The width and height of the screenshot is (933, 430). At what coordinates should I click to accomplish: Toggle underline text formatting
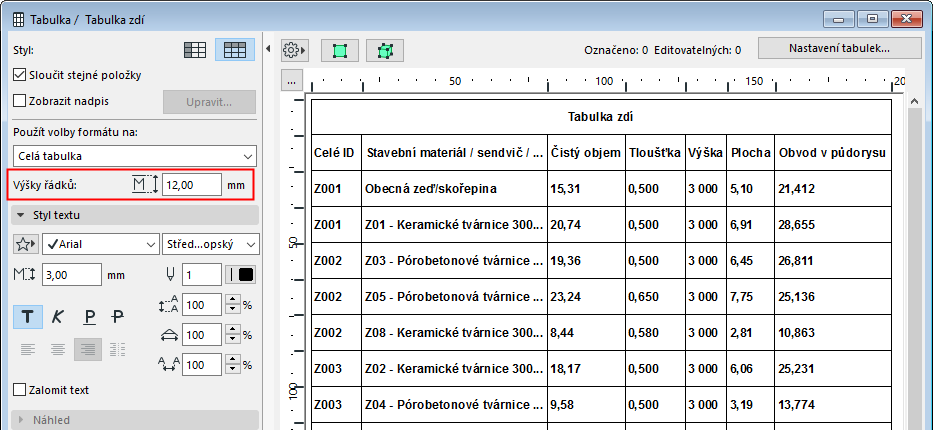[89, 316]
